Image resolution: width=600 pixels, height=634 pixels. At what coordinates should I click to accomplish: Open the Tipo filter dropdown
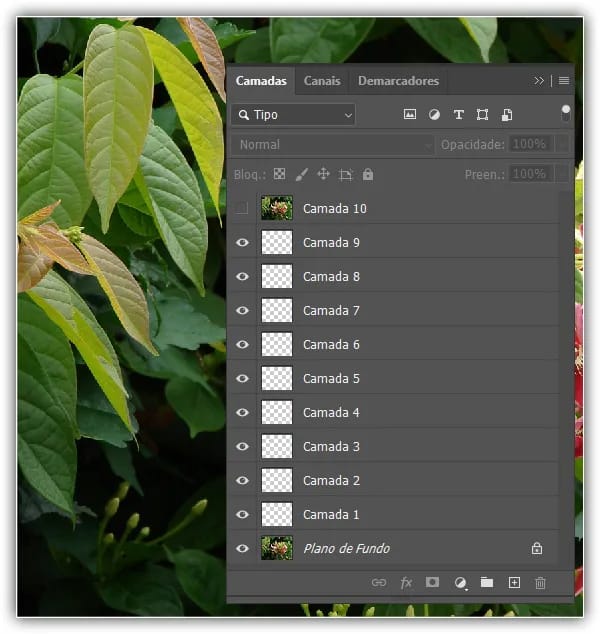tap(293, 115)
